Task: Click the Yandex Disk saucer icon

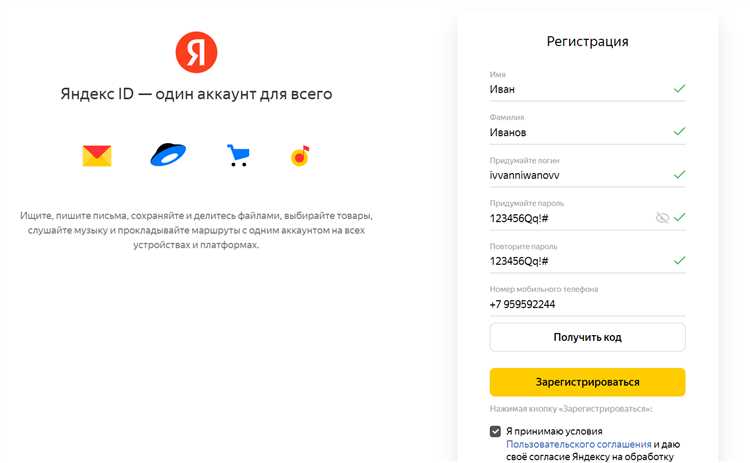Action: pyautogui.click(x=168, y=155)
